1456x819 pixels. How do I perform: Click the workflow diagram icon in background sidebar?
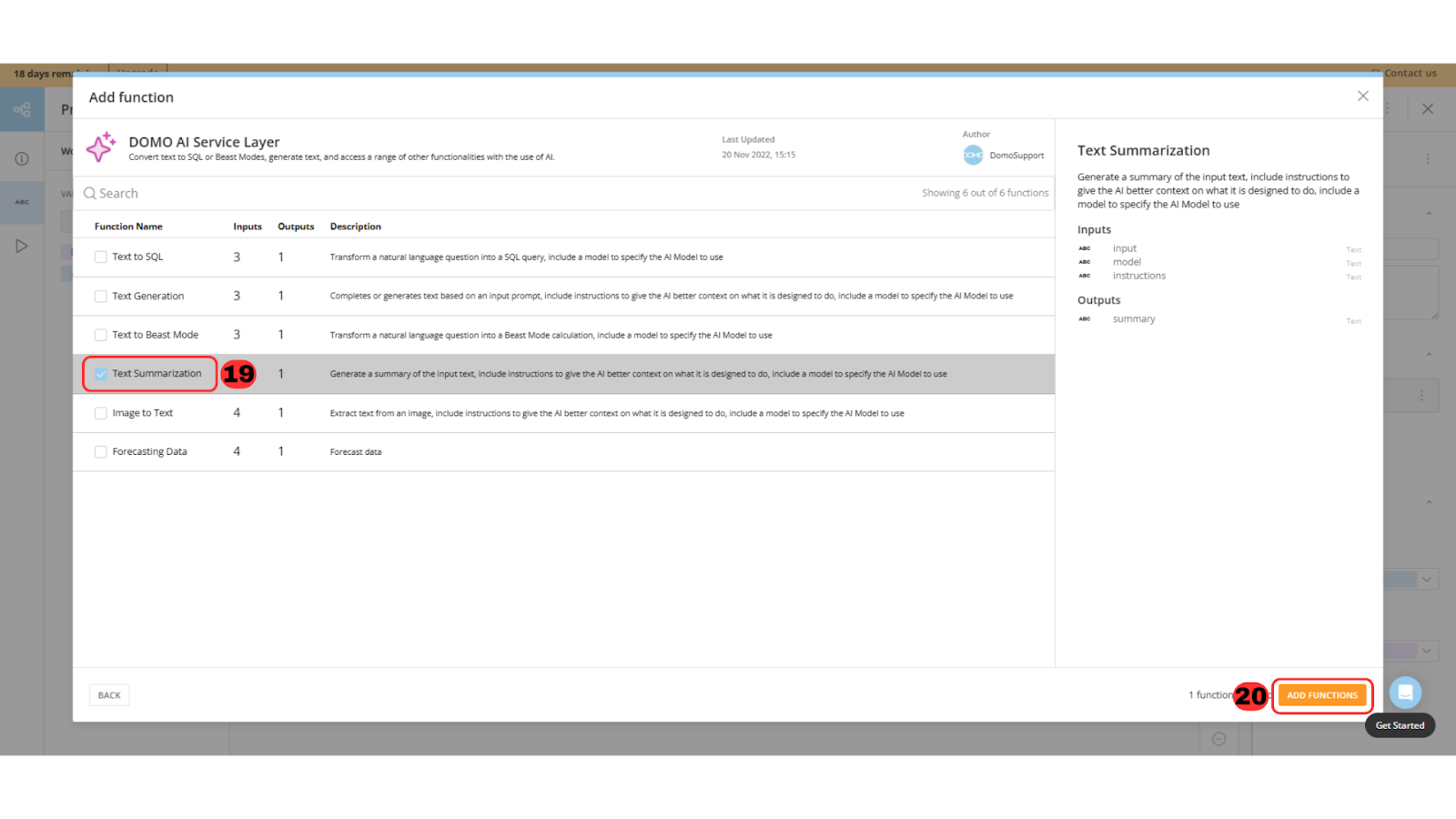pyautogui.click(x=22, y=110)
